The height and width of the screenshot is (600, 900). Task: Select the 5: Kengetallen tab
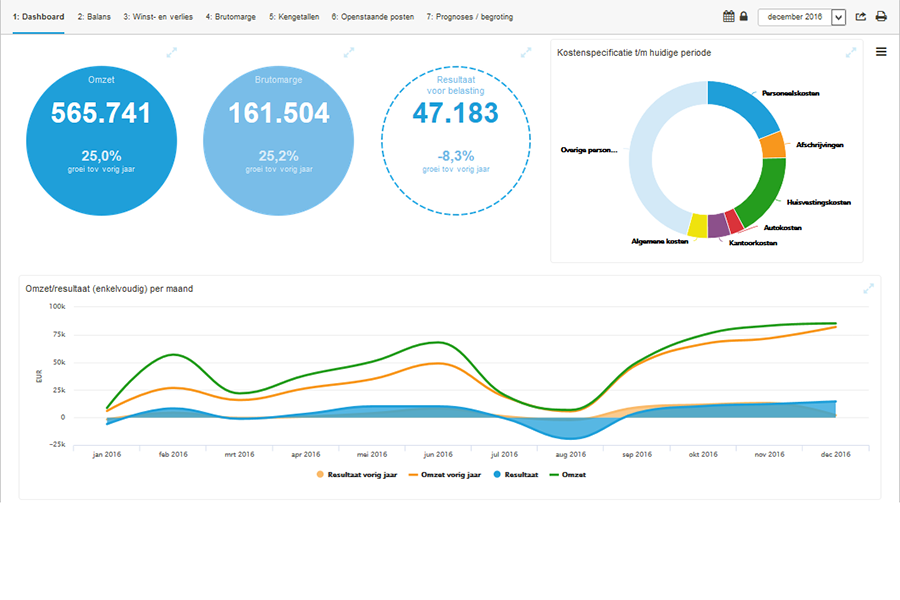[x=294, y=17]
